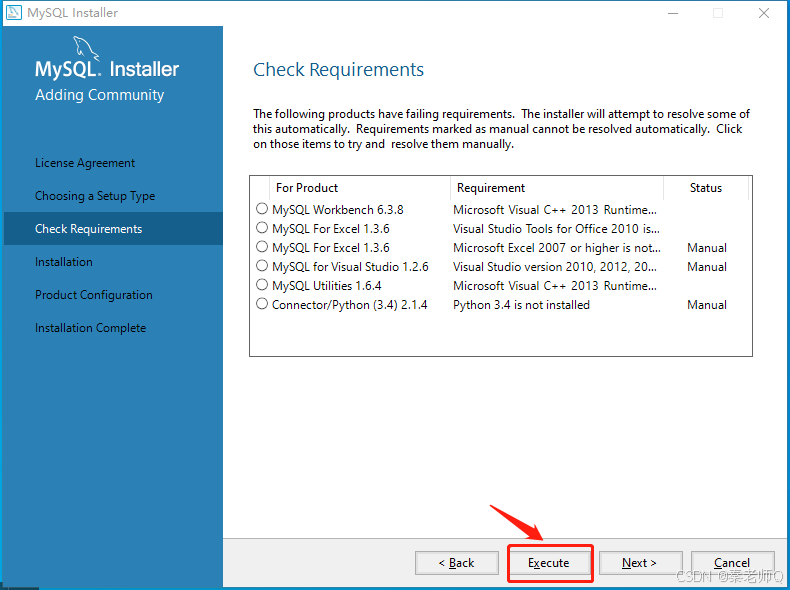
Task: Click Manual status in Microsoft Excel 2007 row
Action: click(x=707, y=248)
